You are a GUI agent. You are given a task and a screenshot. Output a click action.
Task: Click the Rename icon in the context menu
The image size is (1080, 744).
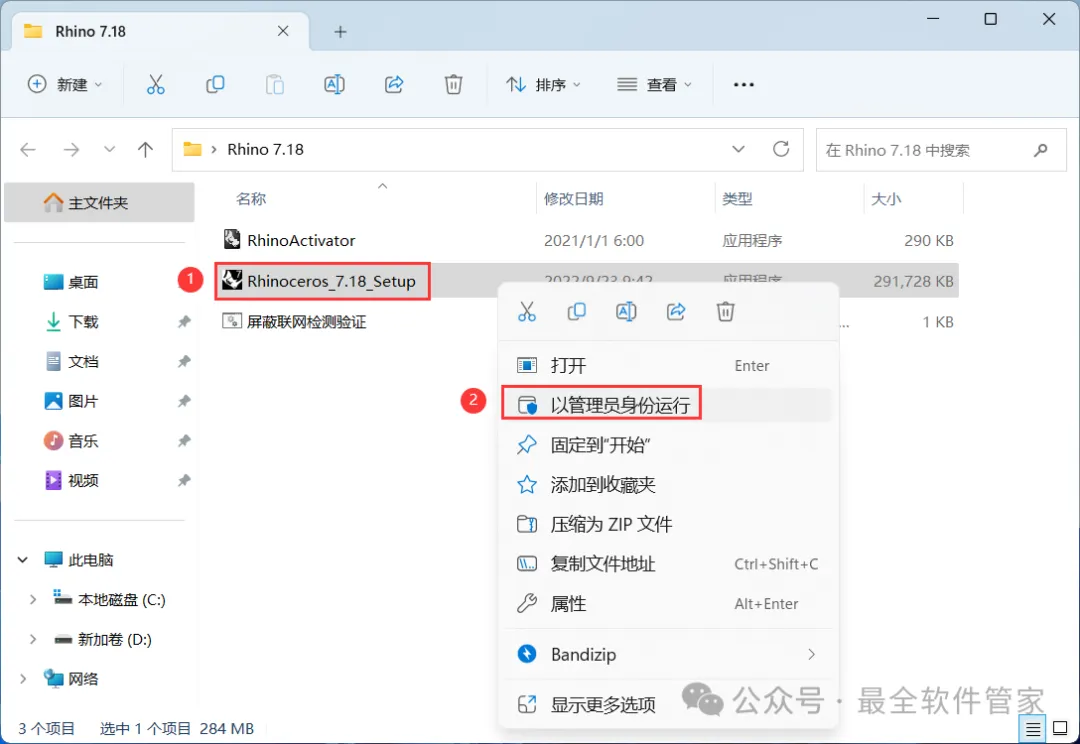[x=626, y=312]
